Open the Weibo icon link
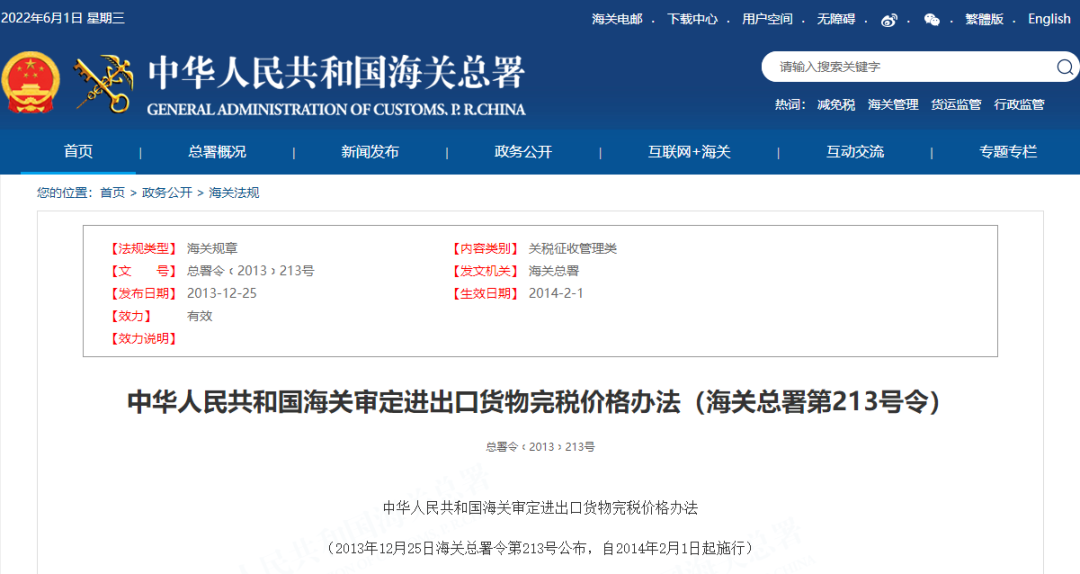The image size is (1080, 574). click(889, 20)
